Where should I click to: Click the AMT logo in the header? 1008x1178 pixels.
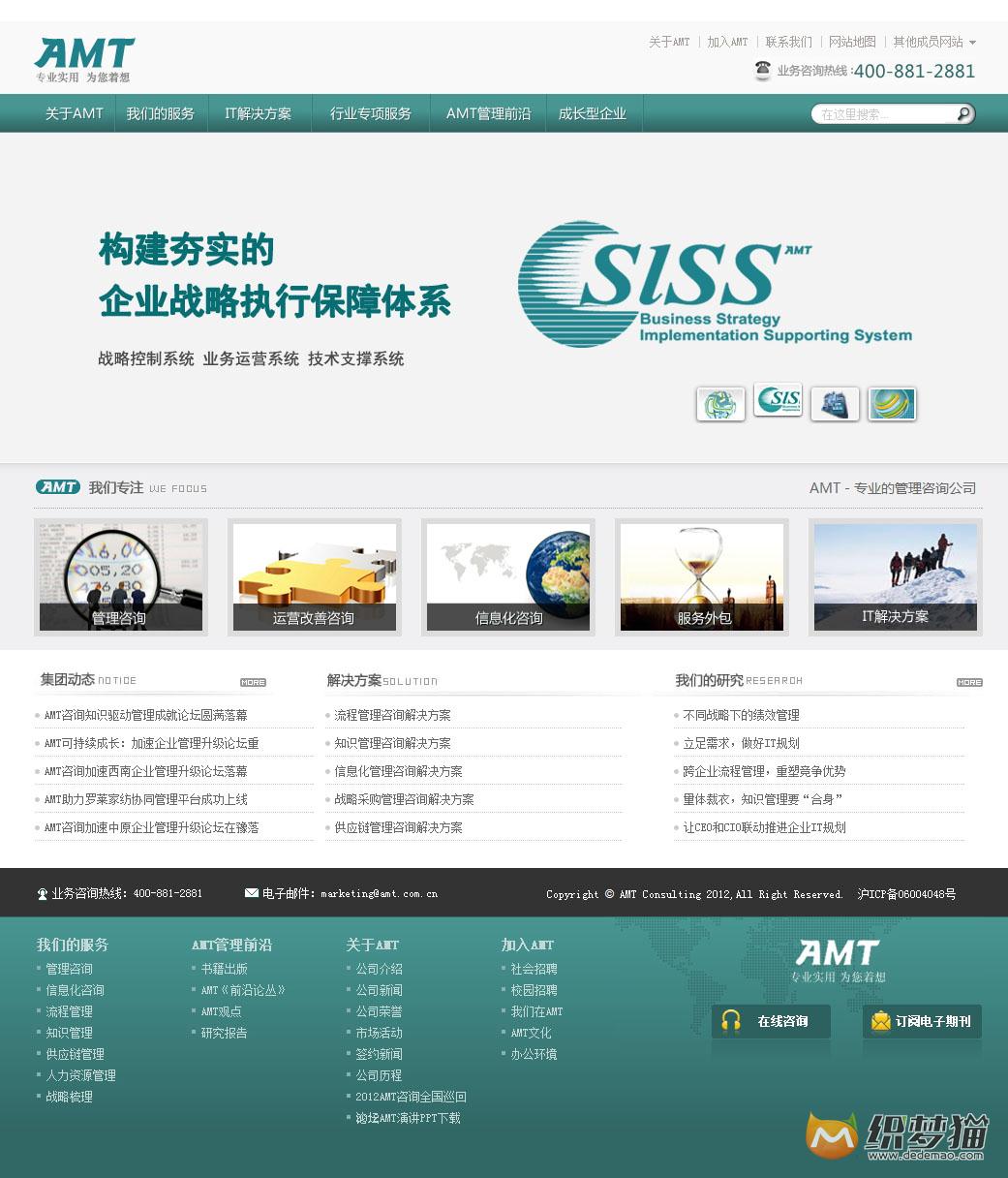pos(84,60)
